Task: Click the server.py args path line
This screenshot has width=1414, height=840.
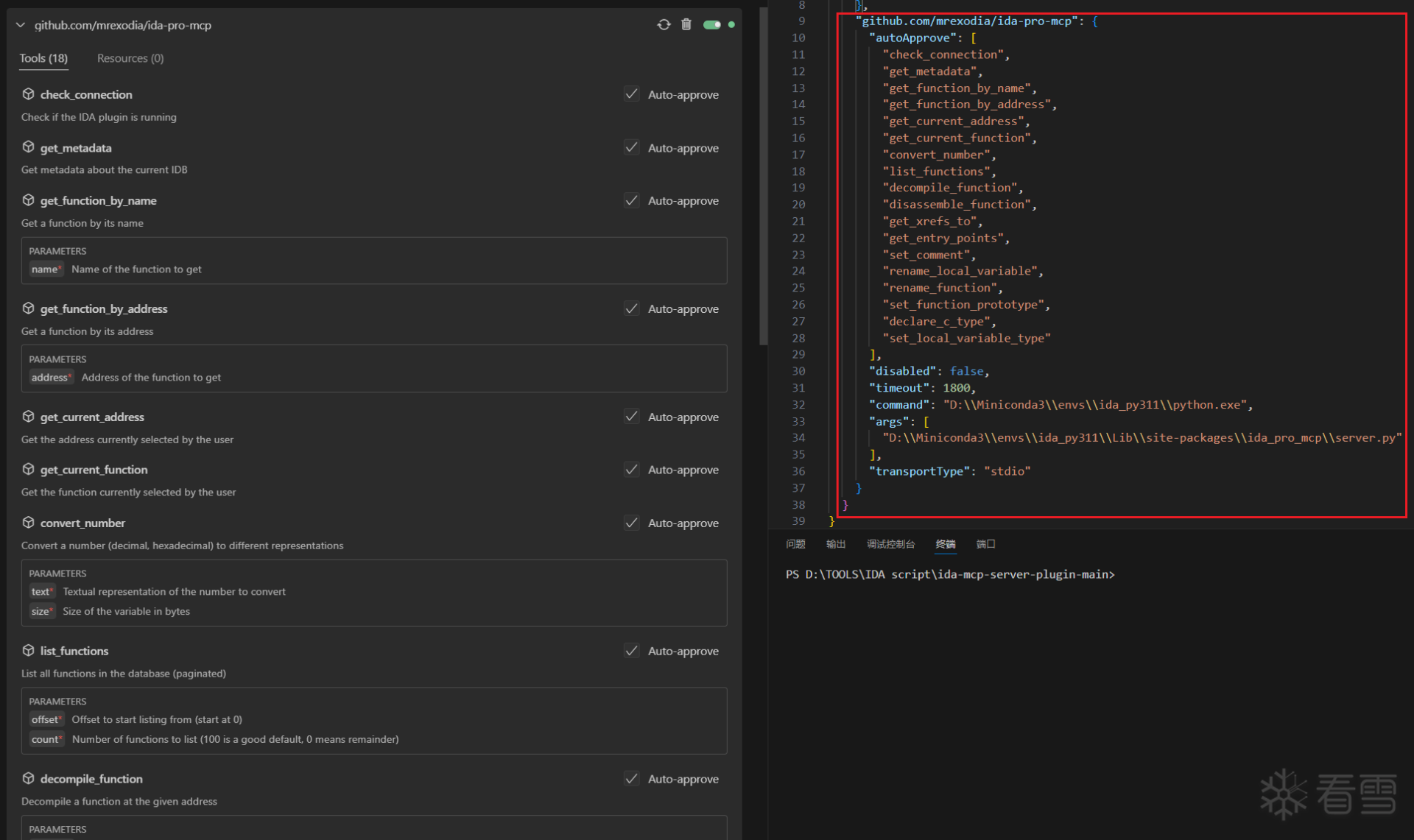Action: (x=1142, y=438)
